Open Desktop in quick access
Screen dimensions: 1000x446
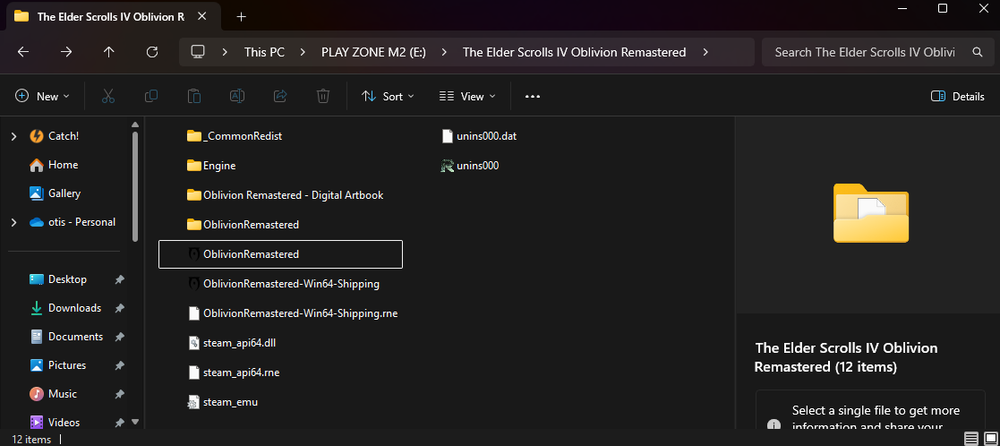[67, 279]
